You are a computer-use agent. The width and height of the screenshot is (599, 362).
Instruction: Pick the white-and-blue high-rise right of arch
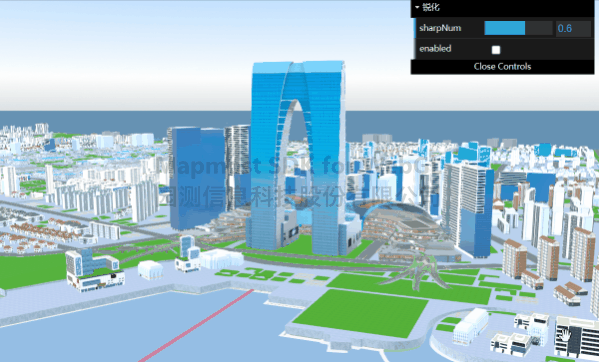pyautogui.click(x=469, y=208)
